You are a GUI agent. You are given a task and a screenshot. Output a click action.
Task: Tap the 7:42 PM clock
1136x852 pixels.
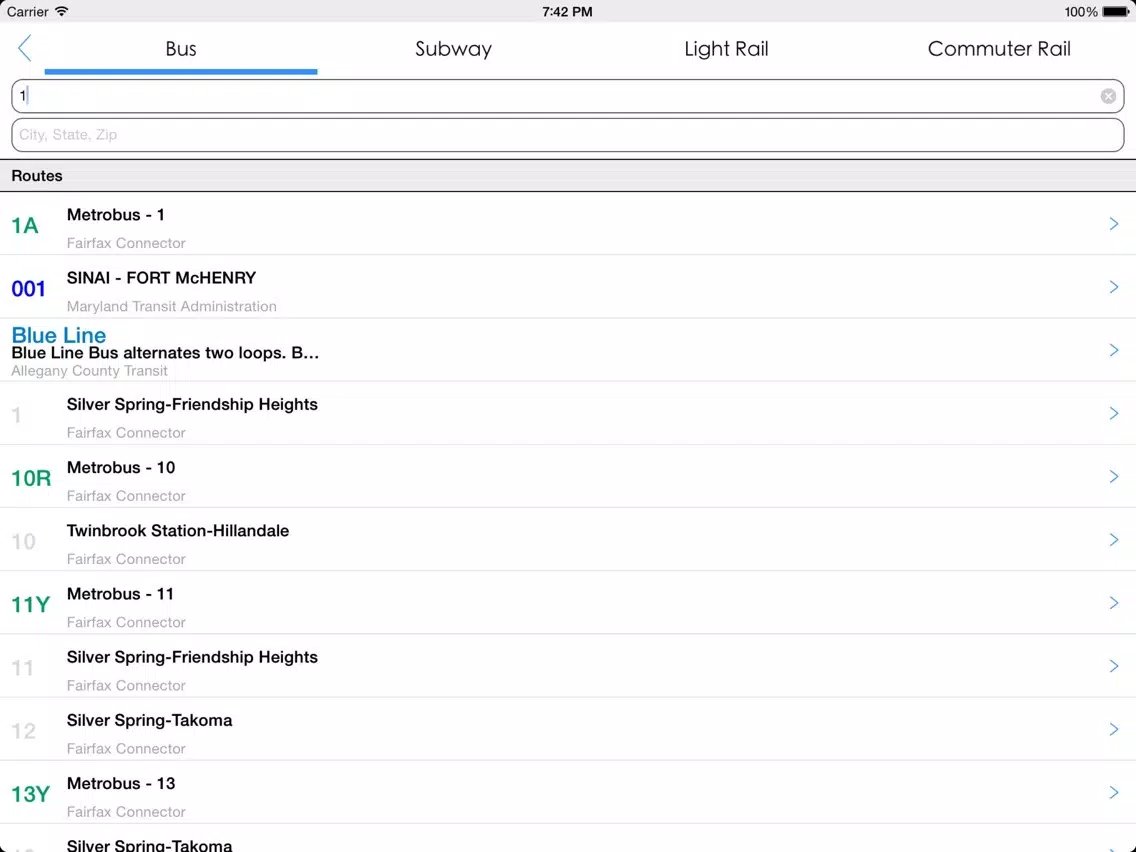(567, 12)
